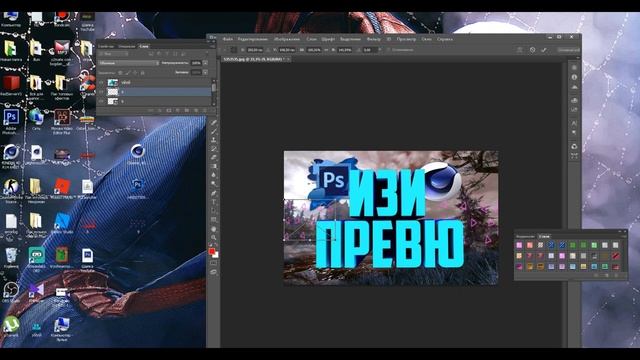Delete layer using trash icon in Layers panel

click(x=205, y=110)
